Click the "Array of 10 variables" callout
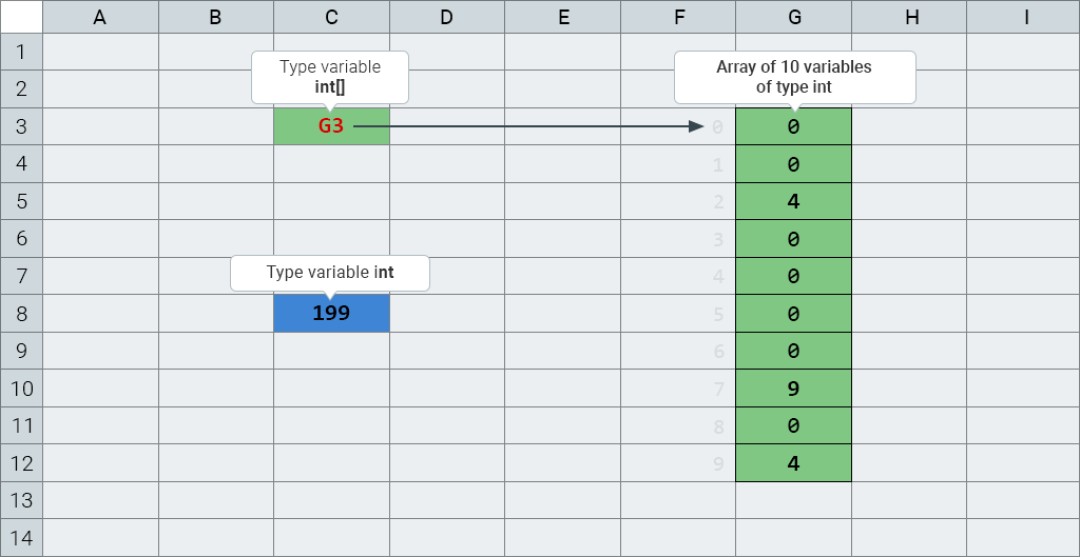Viewport: 1080px width, 557px height. pos(794,77)
